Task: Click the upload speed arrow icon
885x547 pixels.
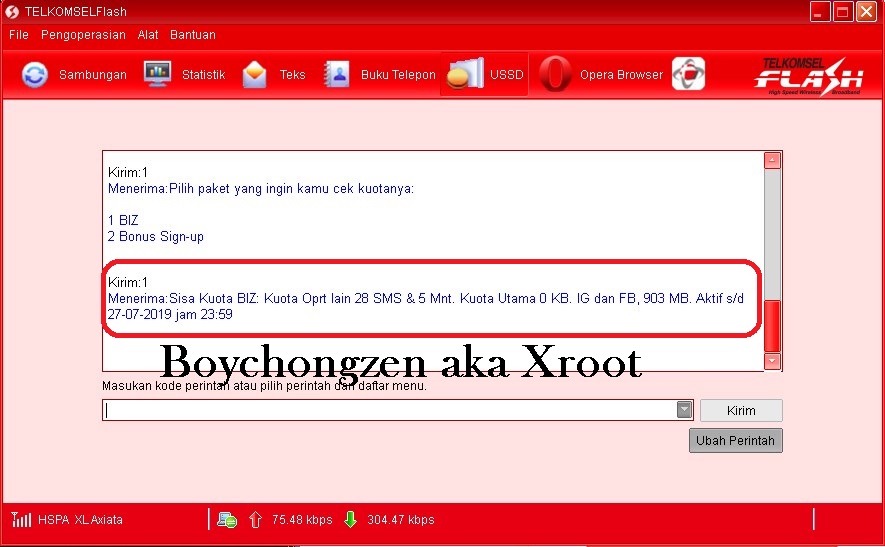Action: [255, 519]
